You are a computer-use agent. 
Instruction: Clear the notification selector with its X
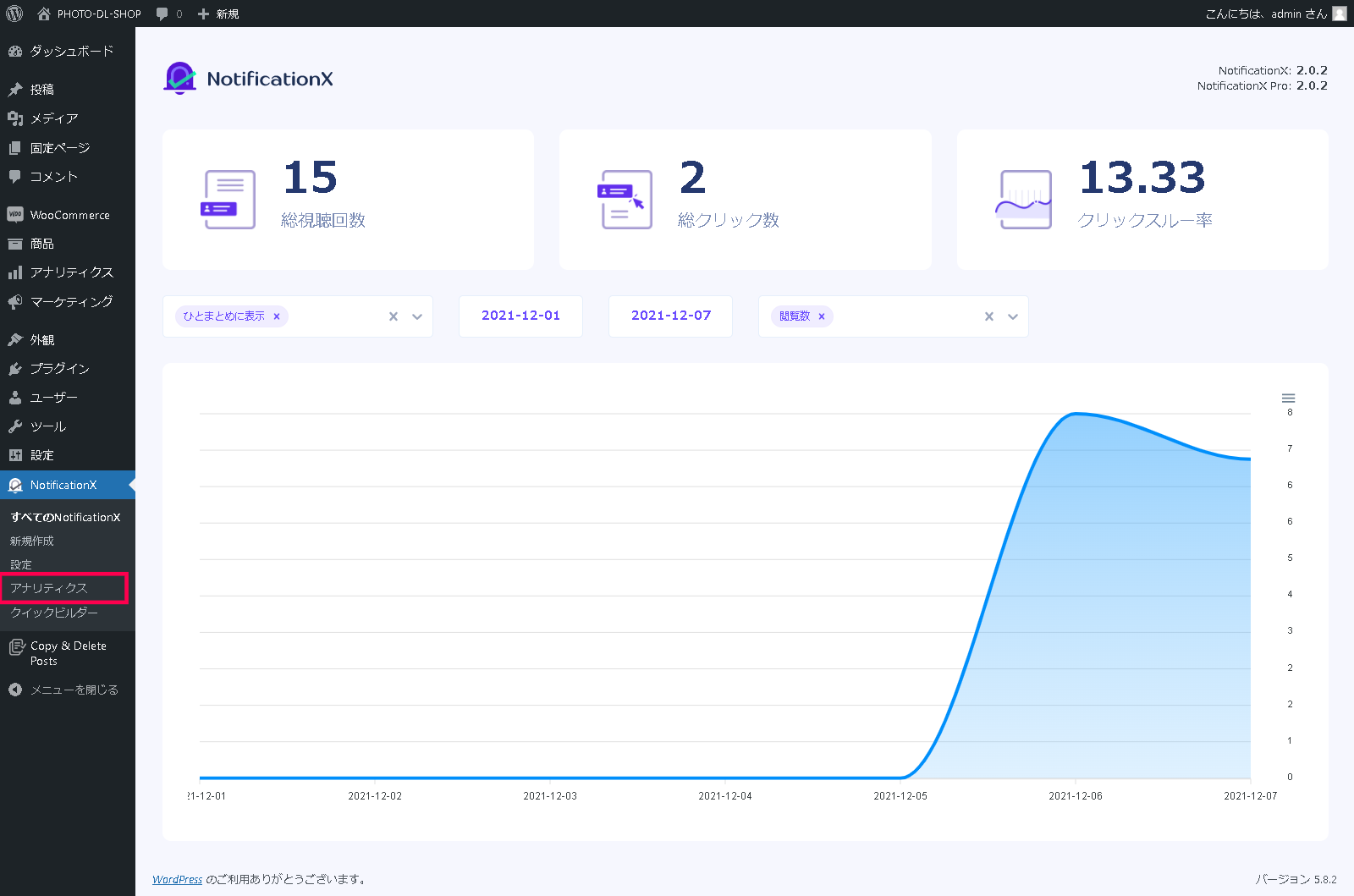[x=394, y=316]
